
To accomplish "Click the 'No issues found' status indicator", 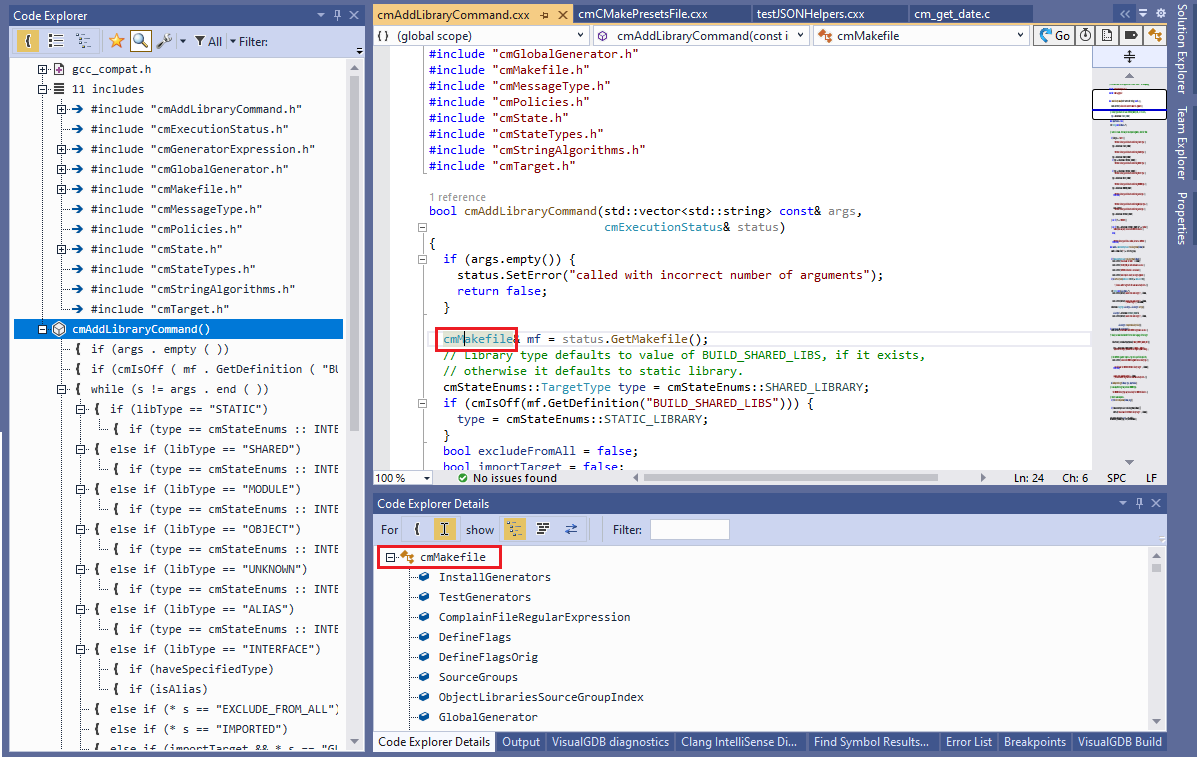I will point(508,478).
